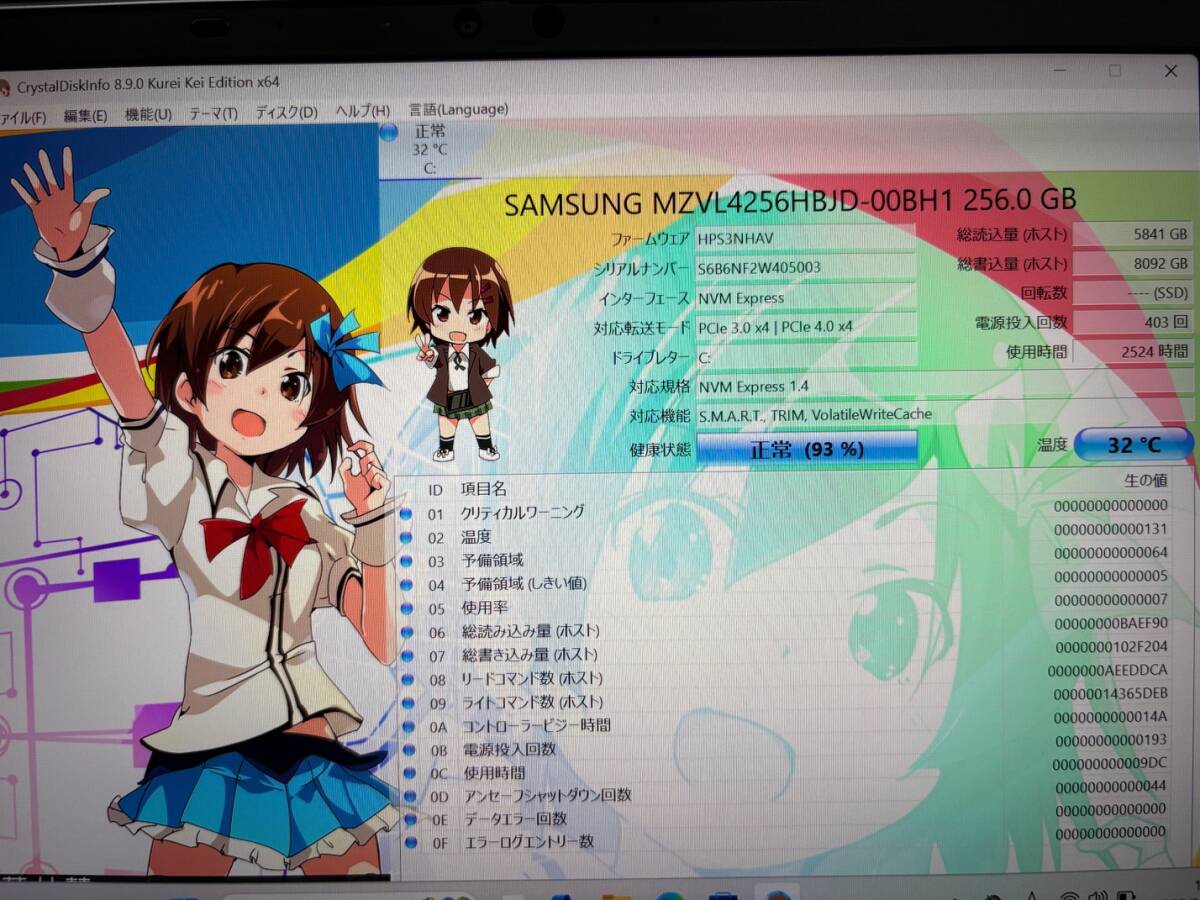Close the CrystalDiskInfo window

click(x=1171, y=71)
